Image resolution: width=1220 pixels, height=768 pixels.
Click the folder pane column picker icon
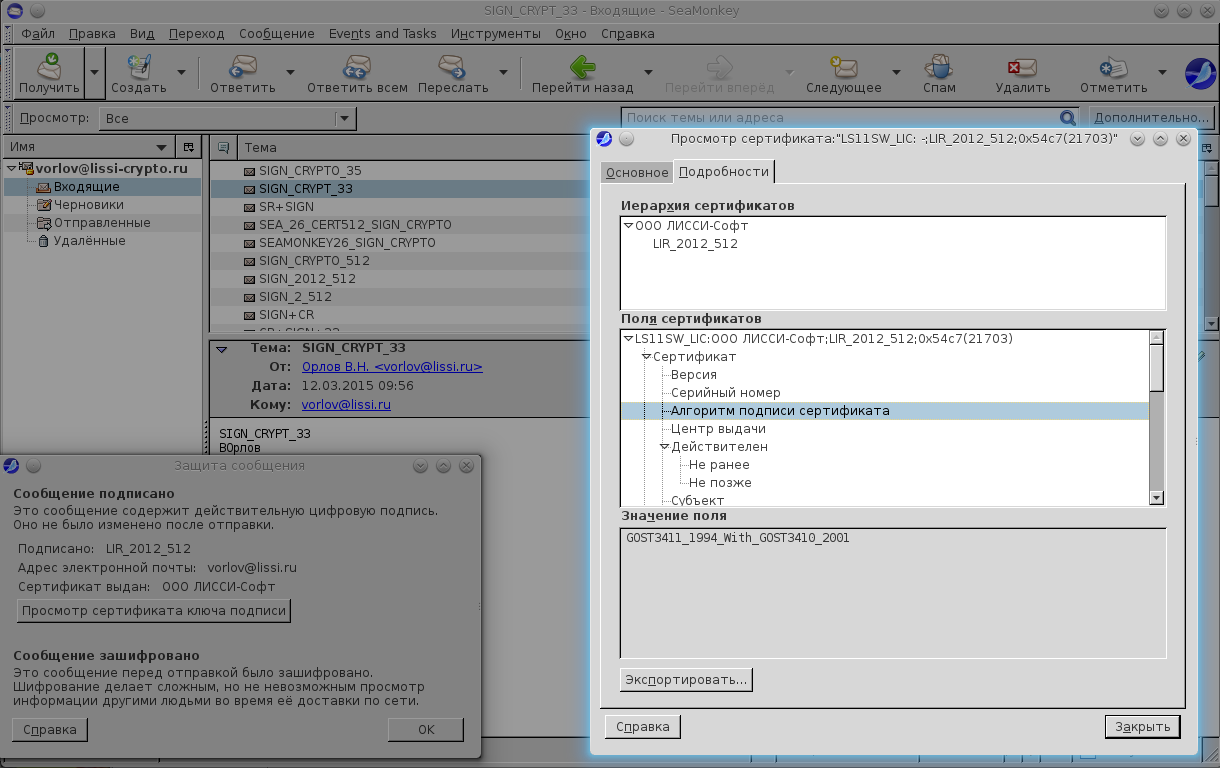coord(187,147)
